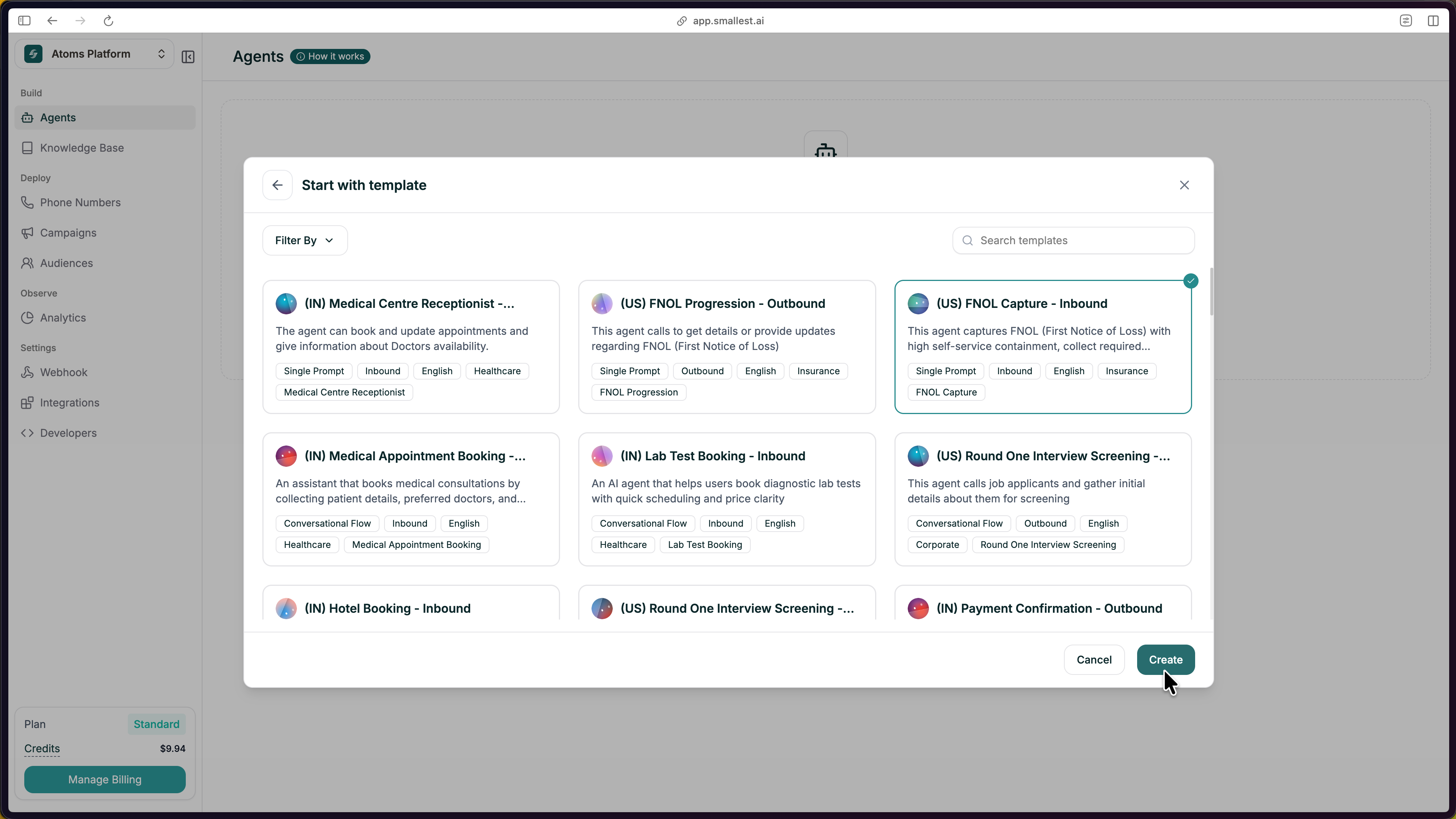Click the Create button
The height and width of the screenshot is (819, 1456).
point(1166,660)
